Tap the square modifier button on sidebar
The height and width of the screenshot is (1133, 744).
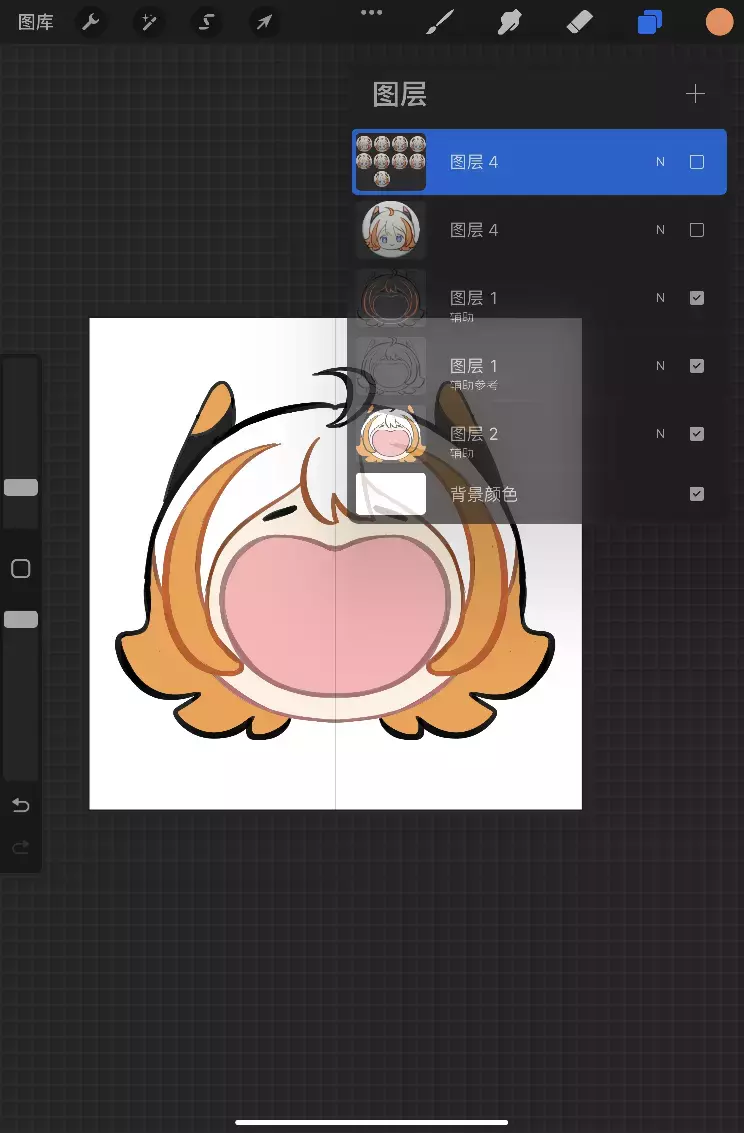(21, 569)
